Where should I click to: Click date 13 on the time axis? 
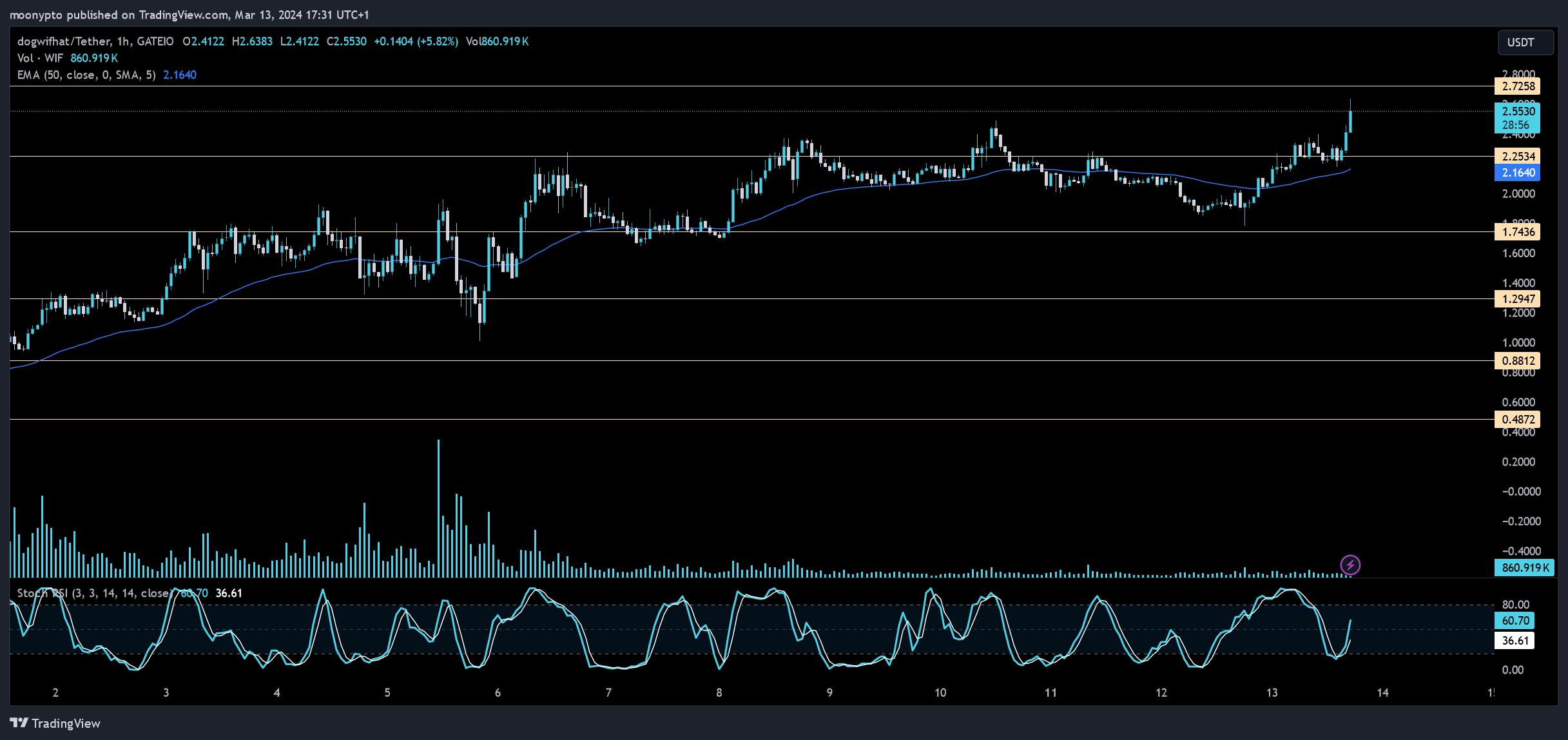(1272, 693)
